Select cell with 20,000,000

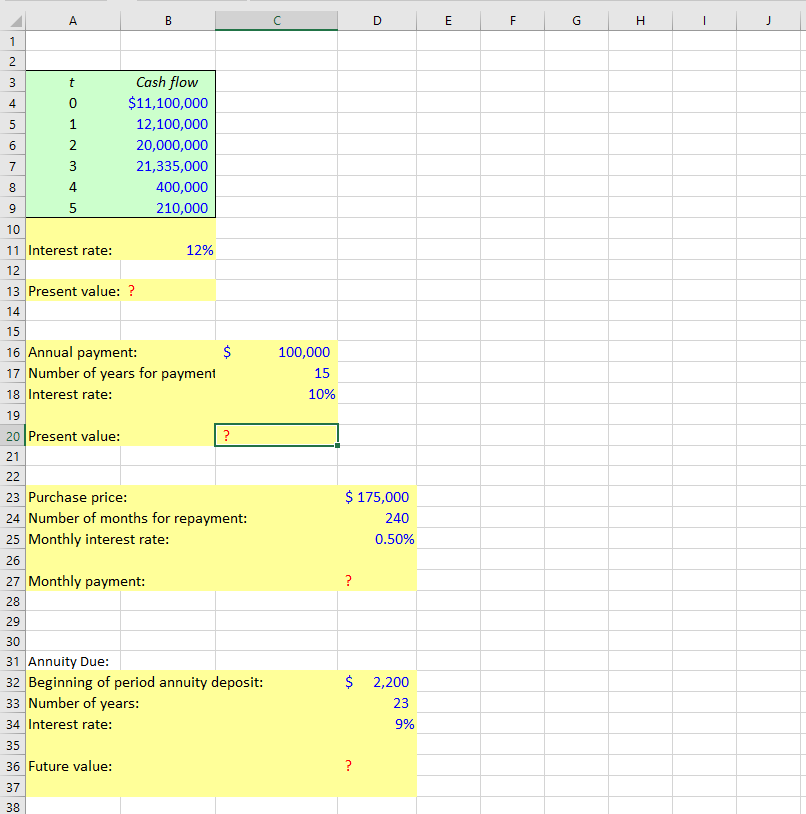(168, 145)
